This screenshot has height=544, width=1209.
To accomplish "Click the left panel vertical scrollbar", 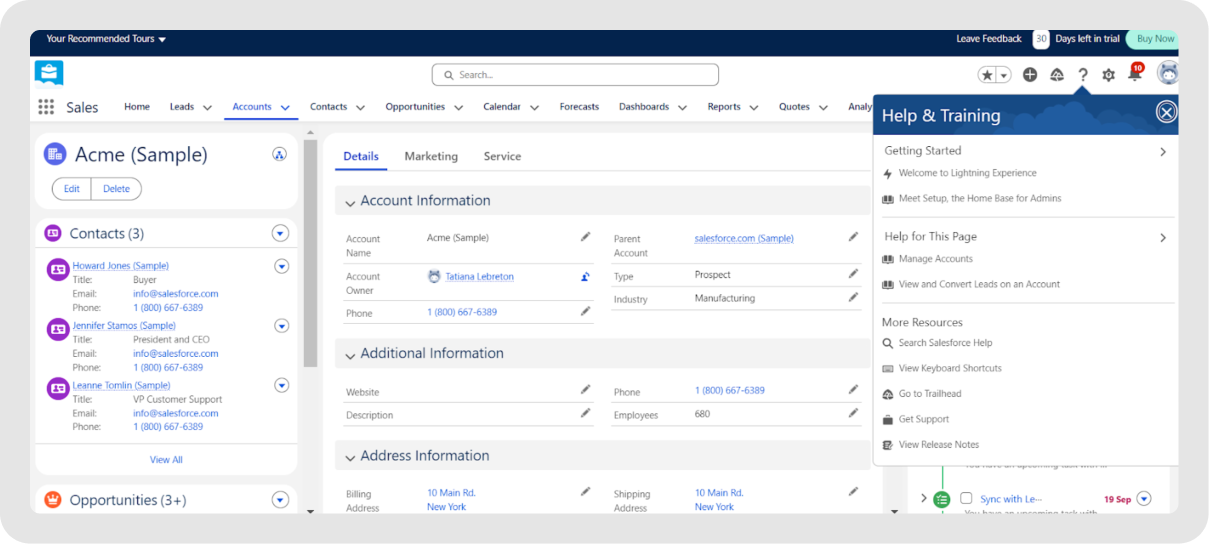I will tap(310, 254).
